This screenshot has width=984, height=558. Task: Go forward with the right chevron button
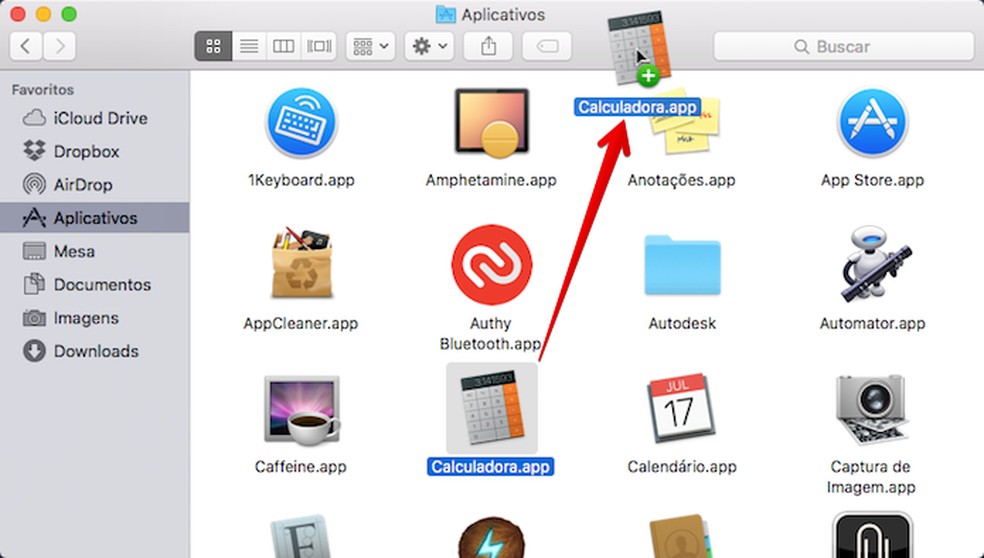(x=60, y=46)
